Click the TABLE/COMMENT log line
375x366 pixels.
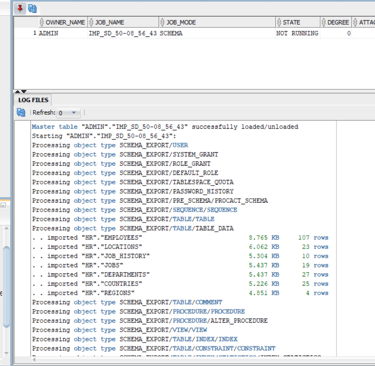(x=127, y=302)
